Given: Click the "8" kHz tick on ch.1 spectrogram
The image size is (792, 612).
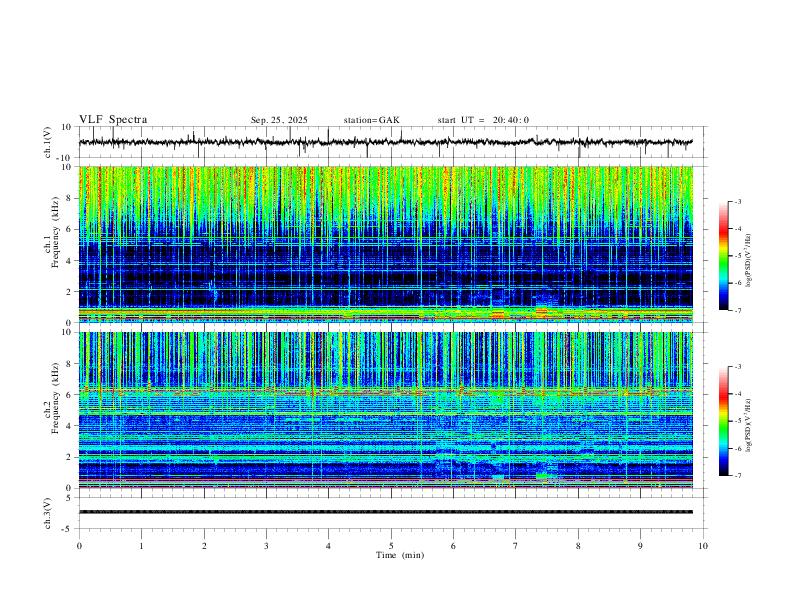Looking at the screenshot, I should 69,198.
